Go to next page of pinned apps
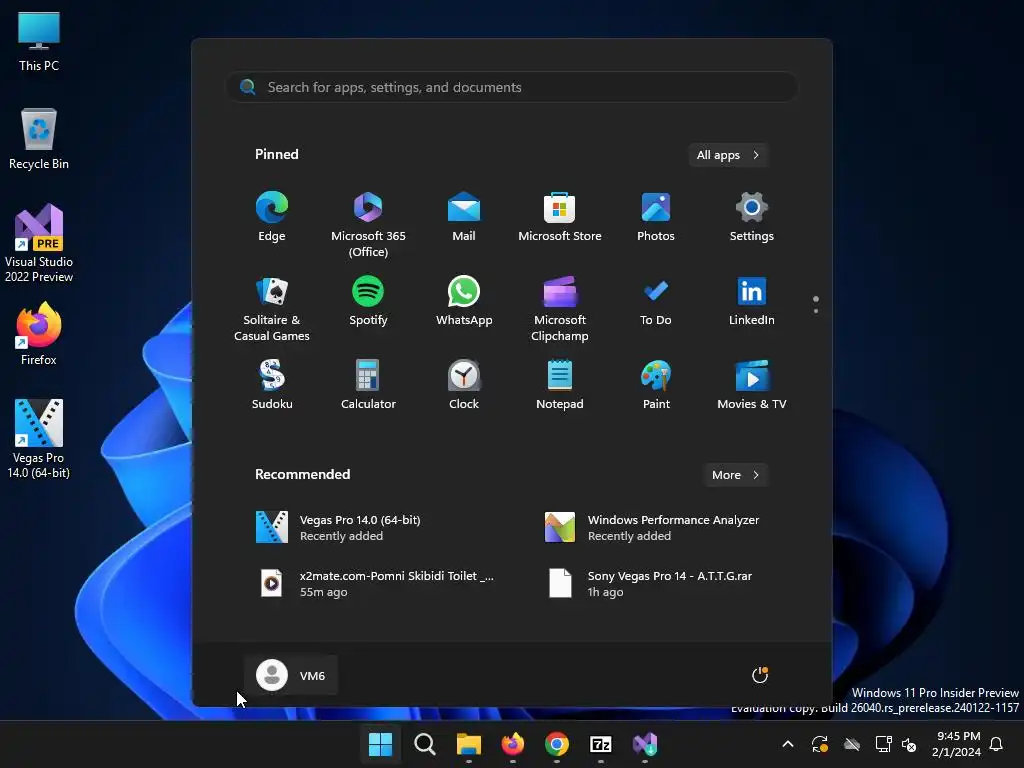1024x768 pixels. (x=816, y=311)
